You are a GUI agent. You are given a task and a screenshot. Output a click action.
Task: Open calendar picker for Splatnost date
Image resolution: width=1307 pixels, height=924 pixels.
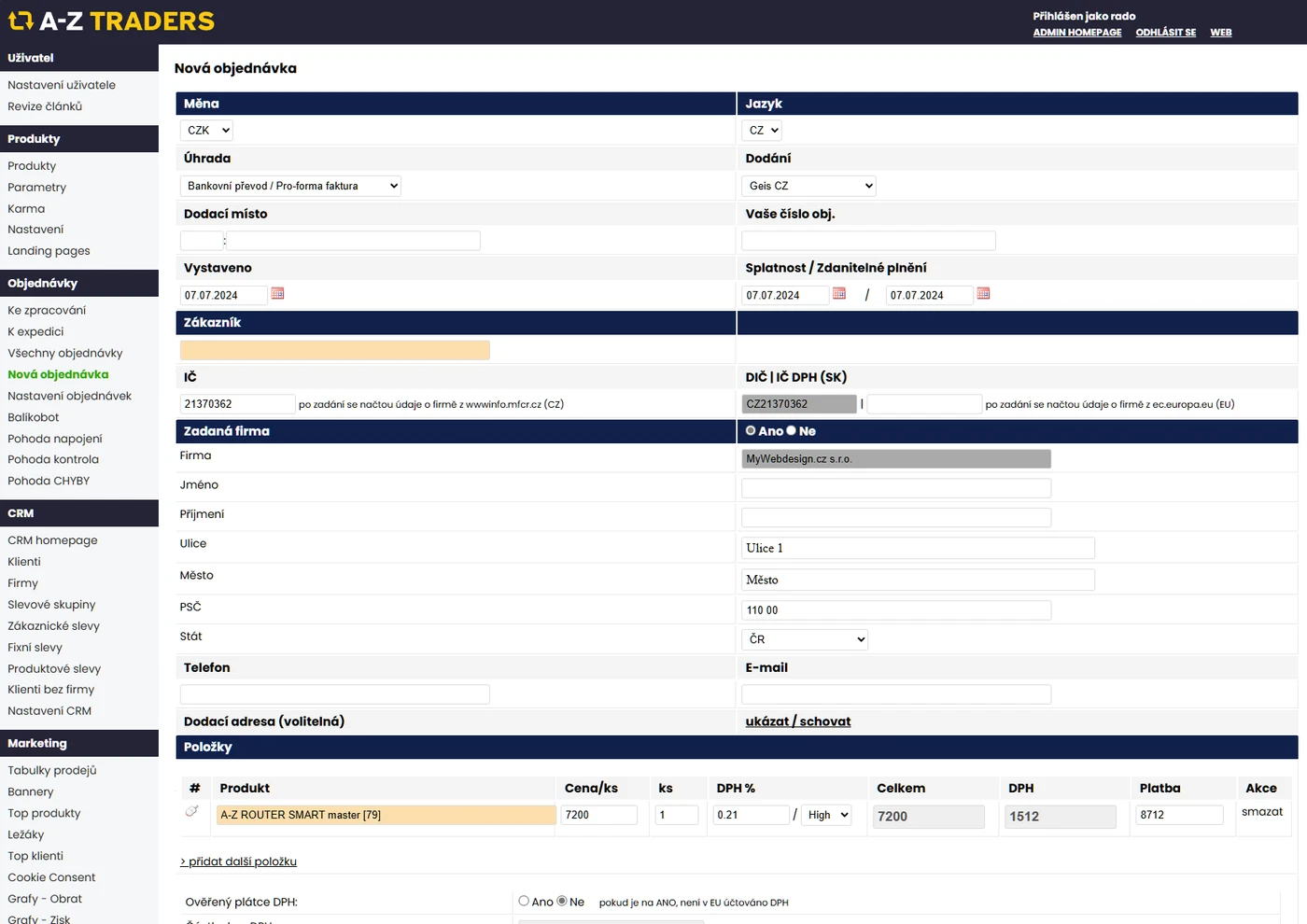pos(839,294)
